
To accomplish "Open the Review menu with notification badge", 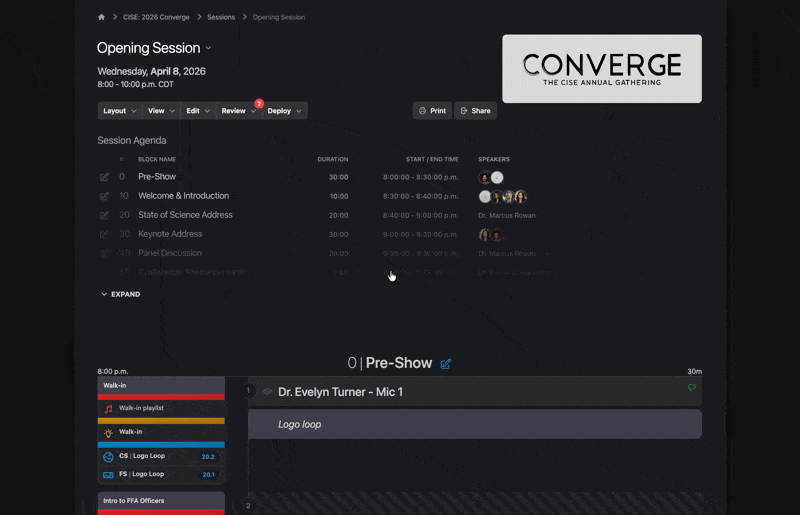I will click(238, 111).
